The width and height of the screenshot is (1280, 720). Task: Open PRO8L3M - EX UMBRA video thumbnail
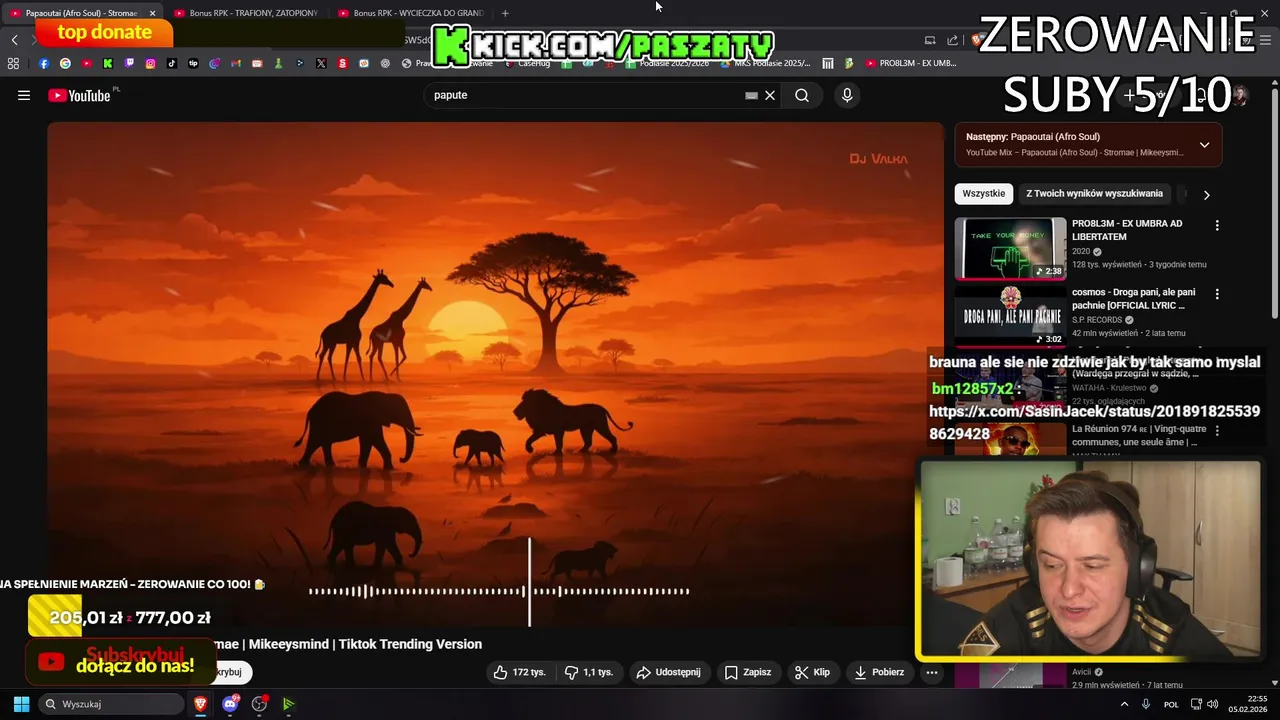(x=1010, y=248)
